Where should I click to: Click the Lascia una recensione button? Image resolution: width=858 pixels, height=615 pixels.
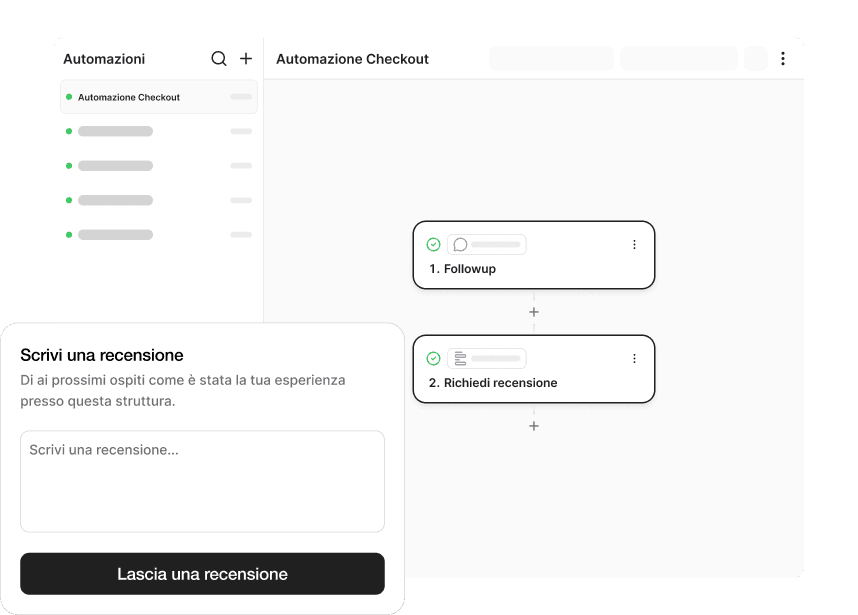[x=202, y=574]
